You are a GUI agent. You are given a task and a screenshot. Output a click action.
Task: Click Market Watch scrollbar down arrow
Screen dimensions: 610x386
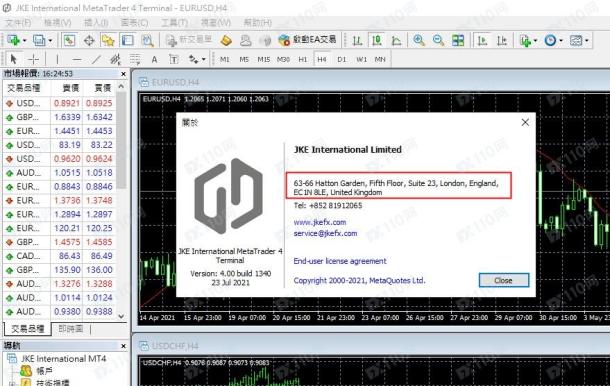pyautogui.click(x=121, y=316)
